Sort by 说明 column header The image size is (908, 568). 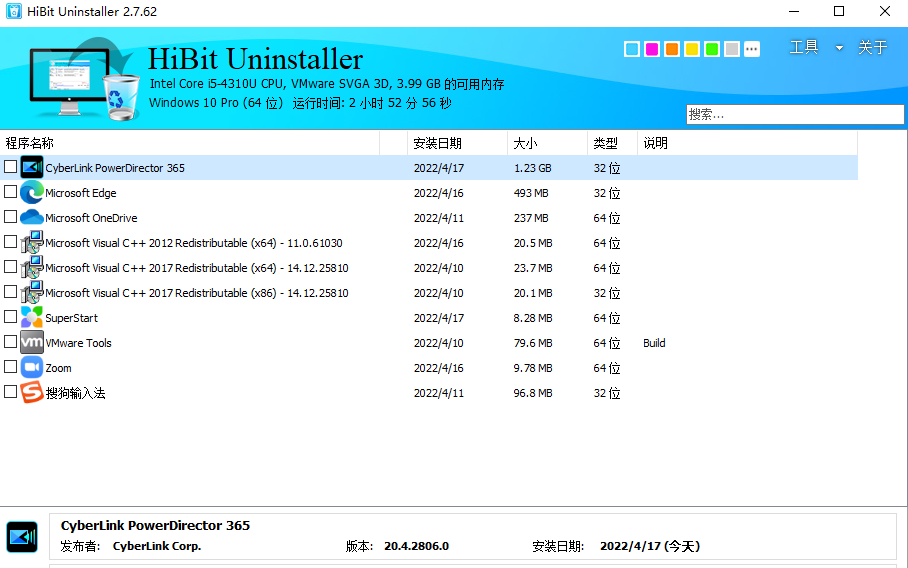point(747,143)
